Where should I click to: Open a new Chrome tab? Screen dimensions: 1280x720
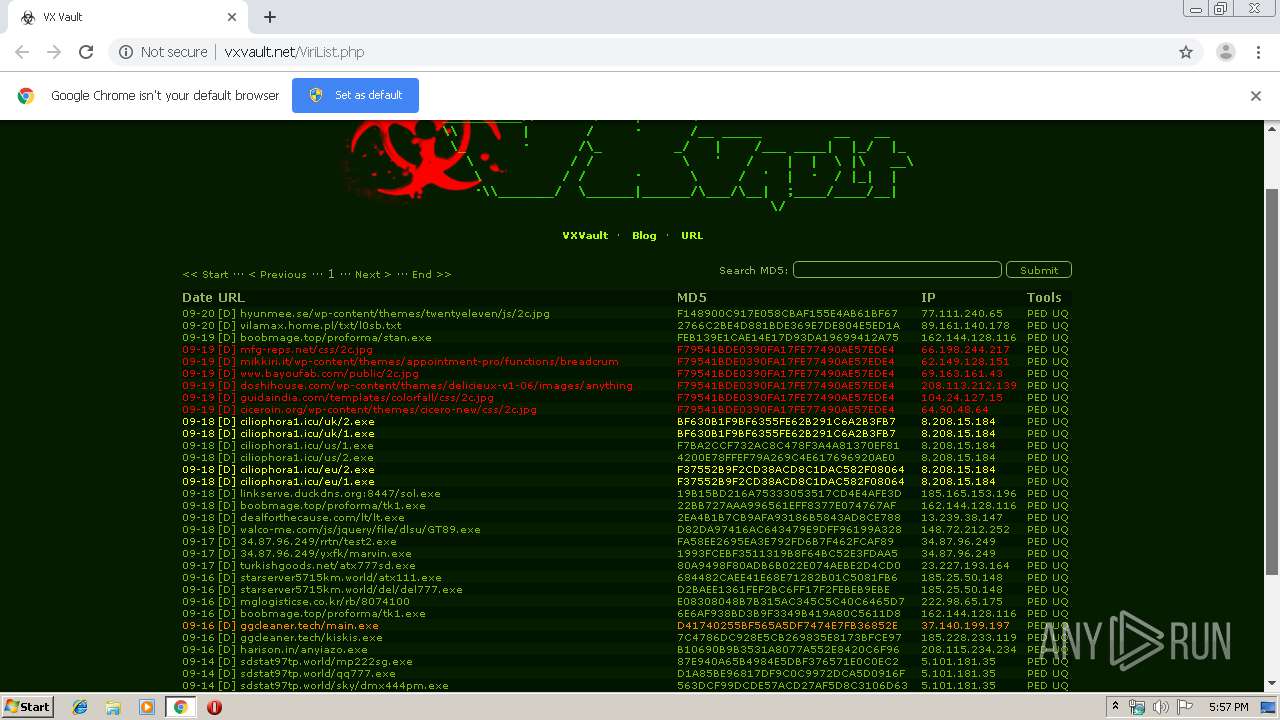coord(270,17)
